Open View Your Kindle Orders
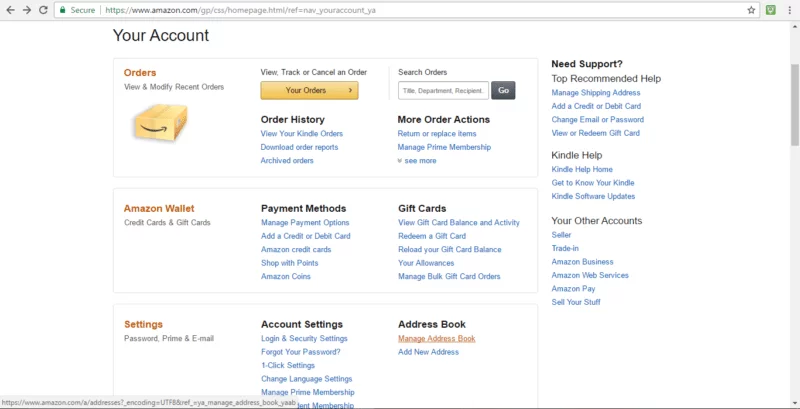Image resolution: width=800 pixels, height=409 pixels. 302,134
